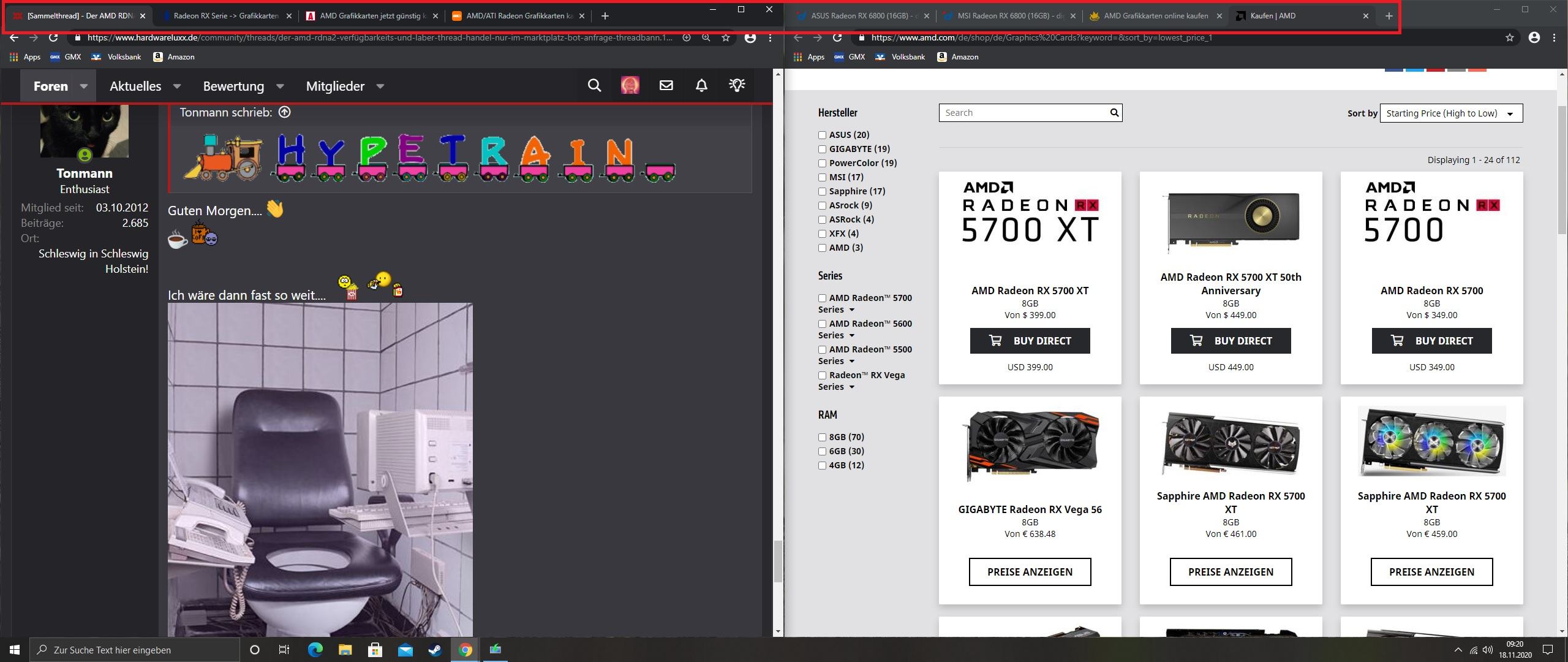
Task: Open the forum inbox envelope icon
Action: 666,86
